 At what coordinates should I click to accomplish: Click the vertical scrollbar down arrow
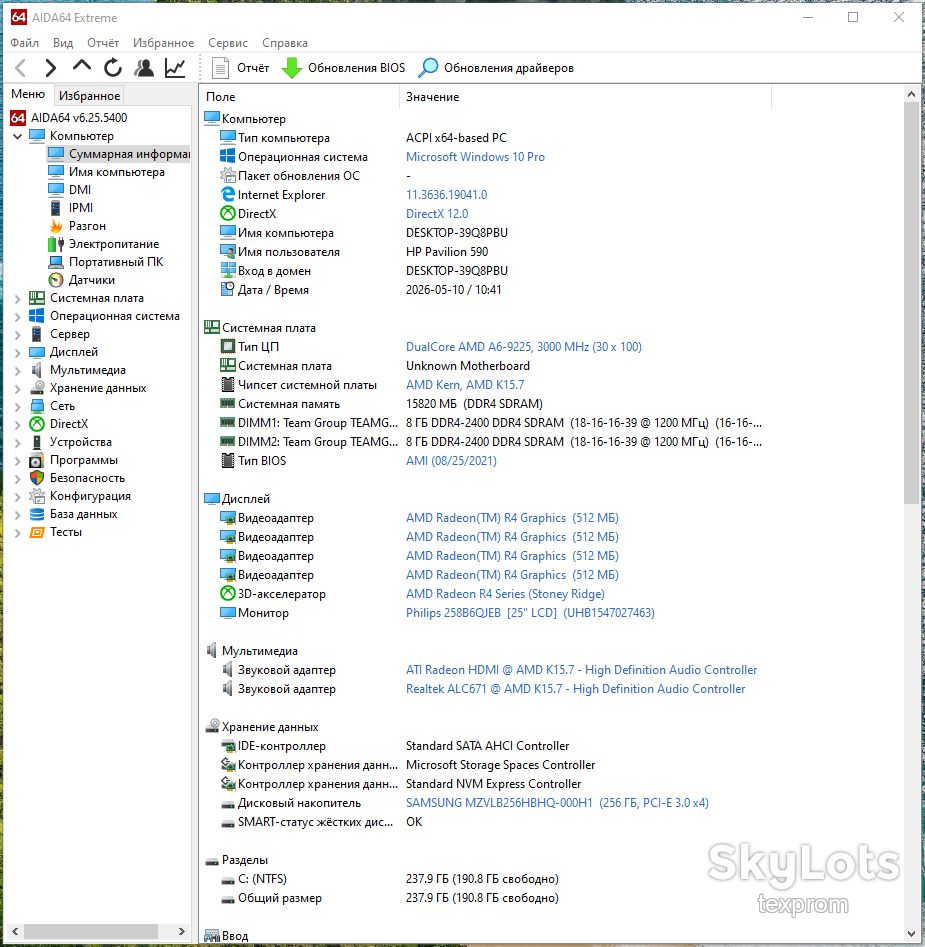[911, 934]
